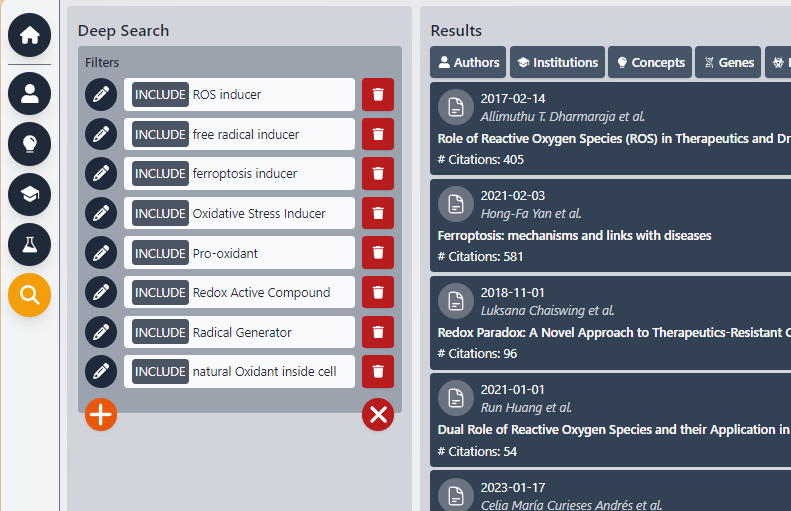Toggle INCLUDE on Redox Active Compound filter
Viewport: 791px width, 511px height.
click(x=160, y=292)
